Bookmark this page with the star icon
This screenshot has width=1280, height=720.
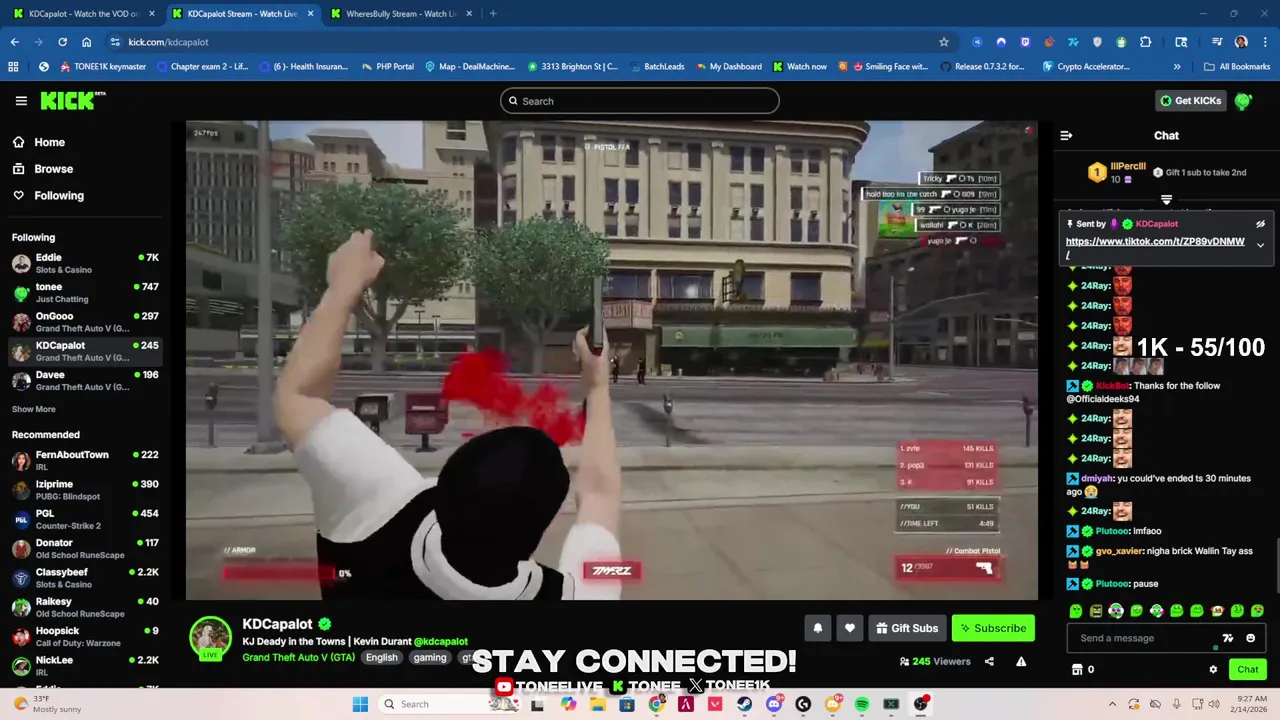pos(943,42)
